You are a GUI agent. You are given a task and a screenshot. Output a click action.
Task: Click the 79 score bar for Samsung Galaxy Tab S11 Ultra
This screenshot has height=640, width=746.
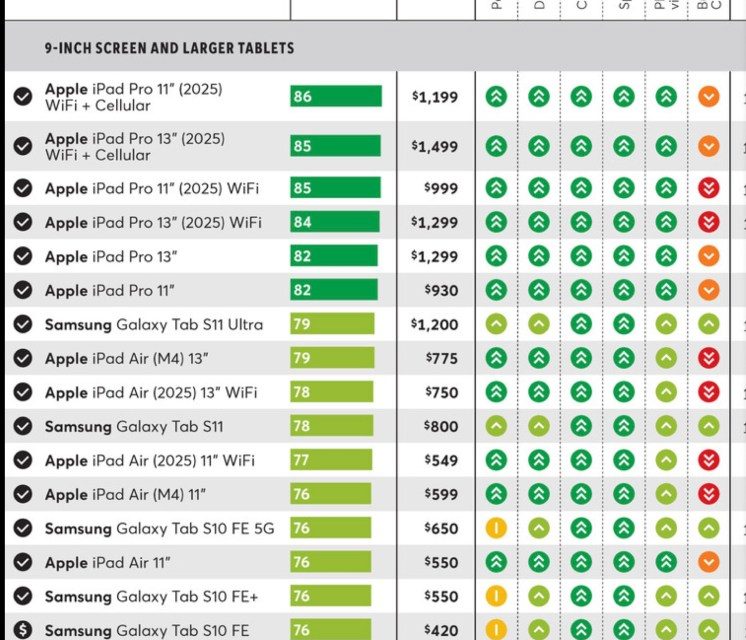(x=332, y=324)
